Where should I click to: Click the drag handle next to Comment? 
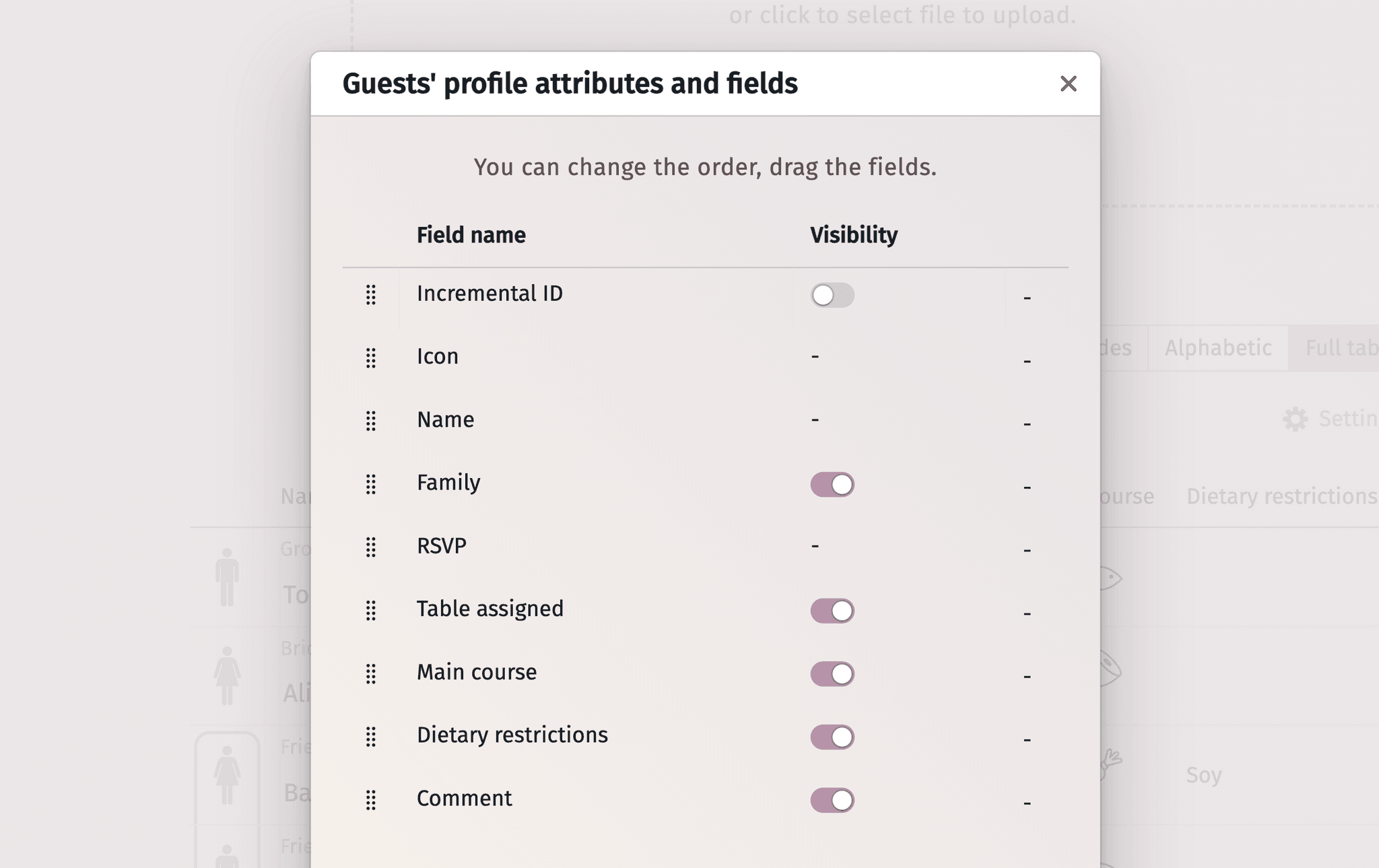coord(371,801)
